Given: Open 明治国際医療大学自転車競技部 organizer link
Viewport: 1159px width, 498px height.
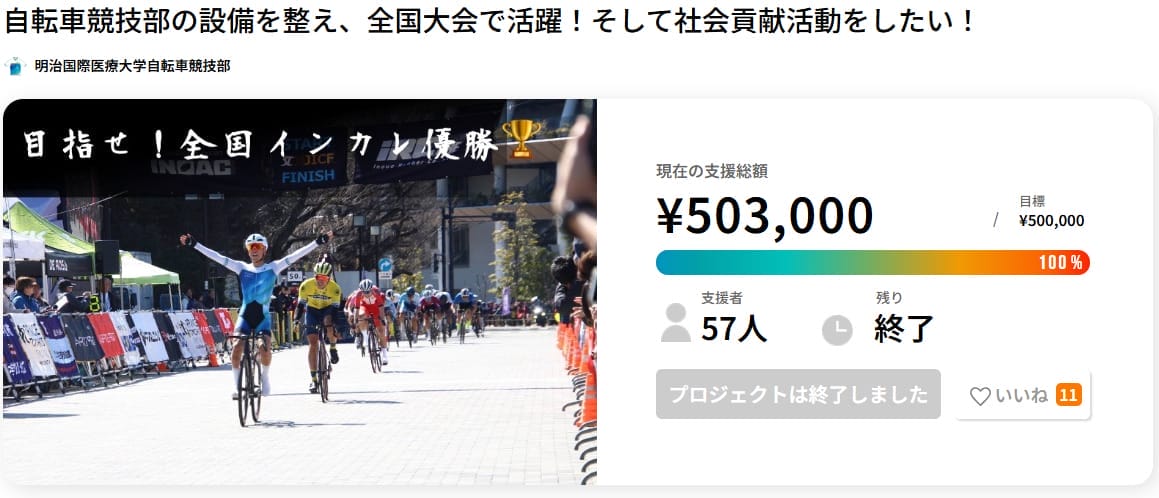Looking at the screenshot, I should point(132,66).
